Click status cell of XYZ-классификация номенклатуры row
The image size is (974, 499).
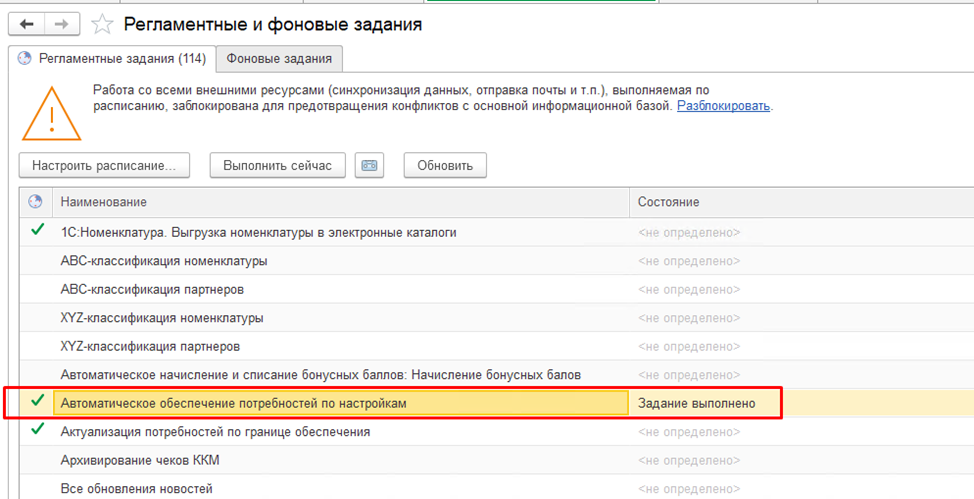[x=801, y=318]
